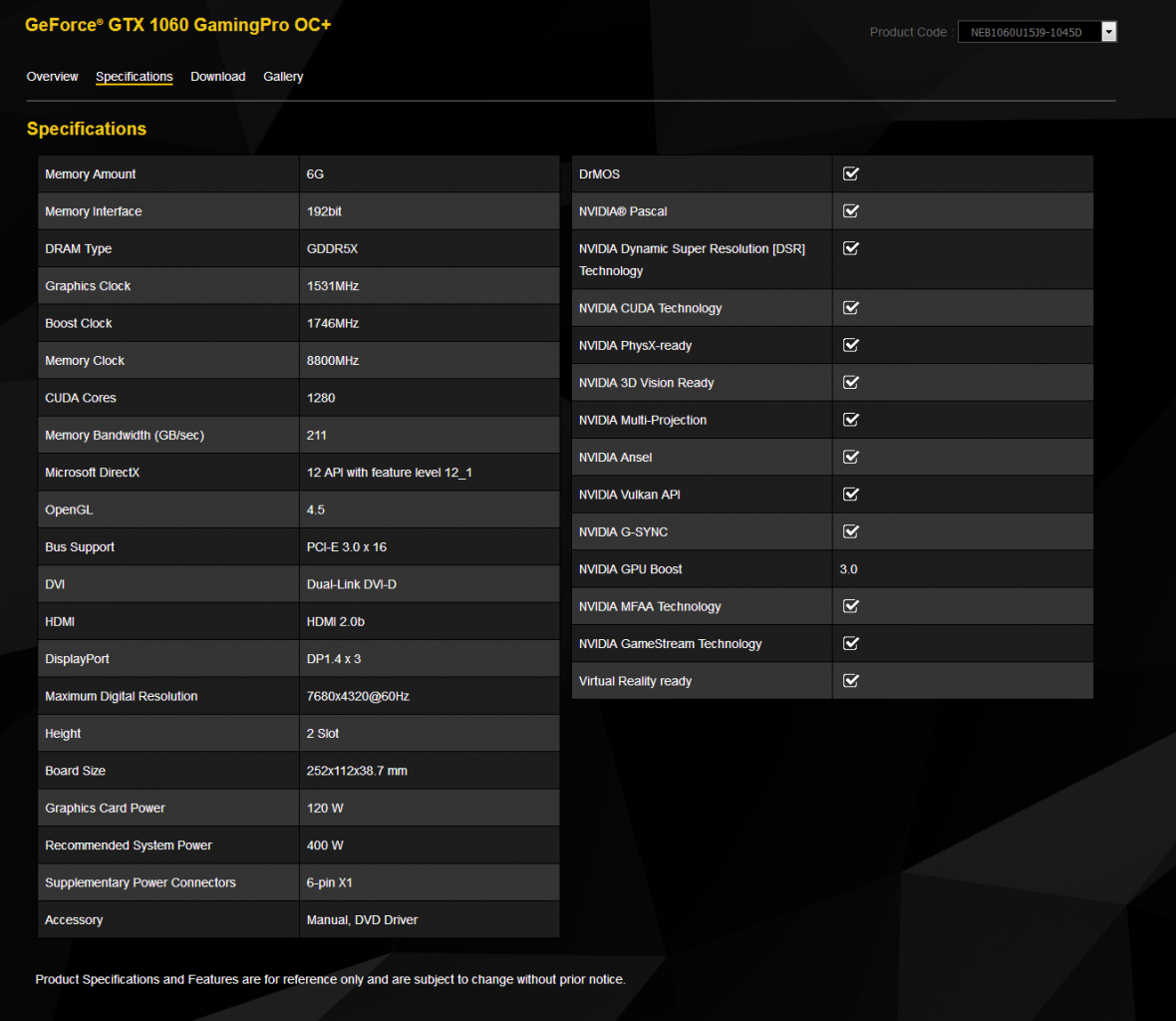This screenshot has height=1021, width=1176.
Task: Click the NVIDIA G-SYNC checkbox mark
Action: pyautogui.click(x=850, y=531)
